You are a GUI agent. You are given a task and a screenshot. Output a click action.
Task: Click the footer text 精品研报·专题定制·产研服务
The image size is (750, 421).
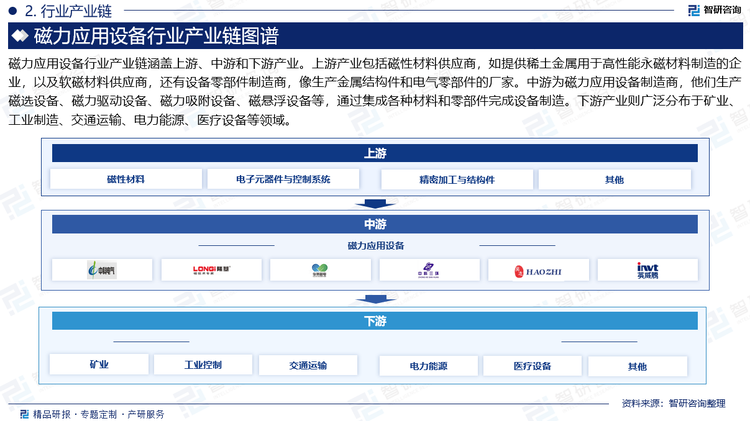99,414
